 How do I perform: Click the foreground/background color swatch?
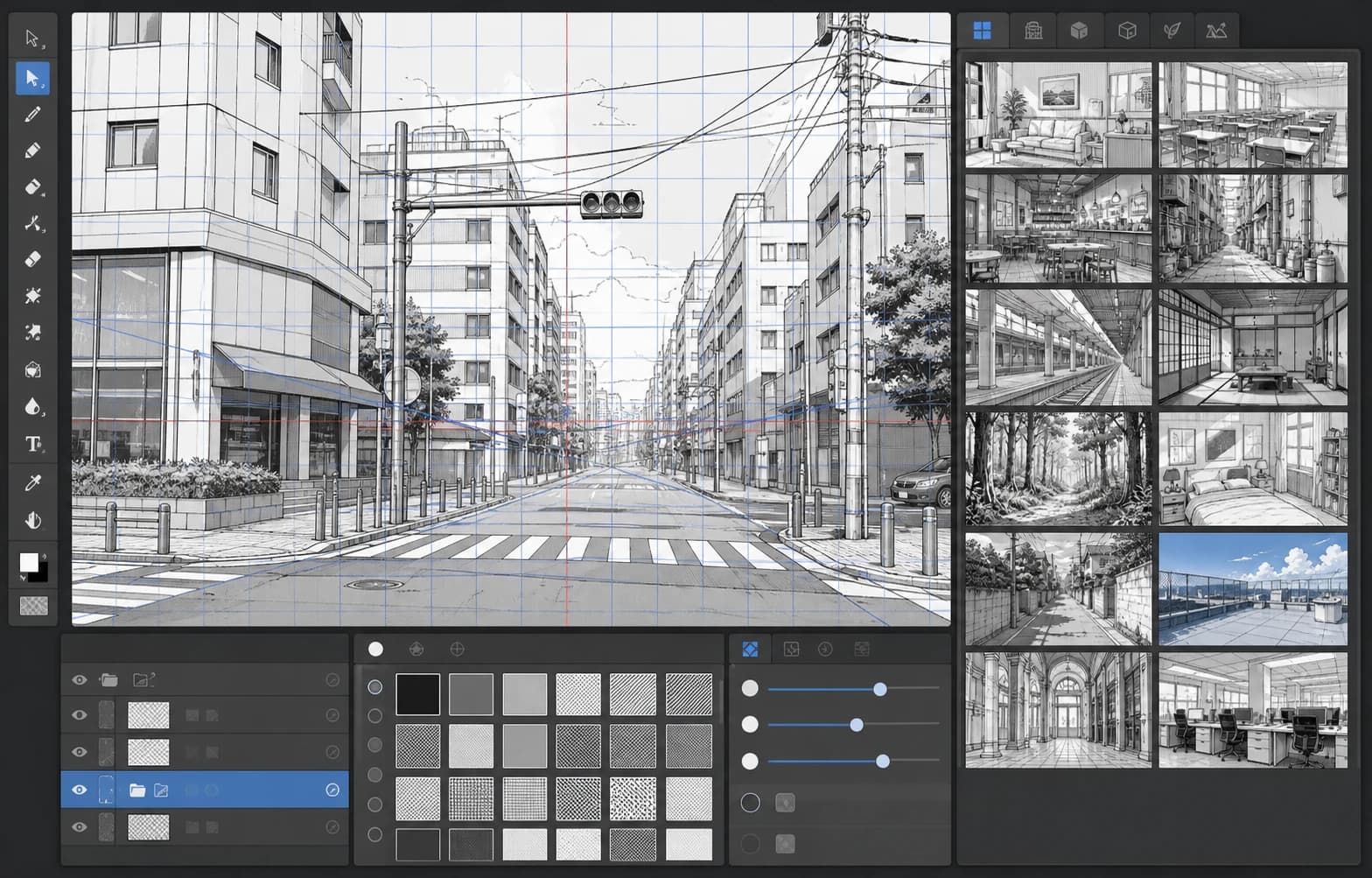pos(33,566)
